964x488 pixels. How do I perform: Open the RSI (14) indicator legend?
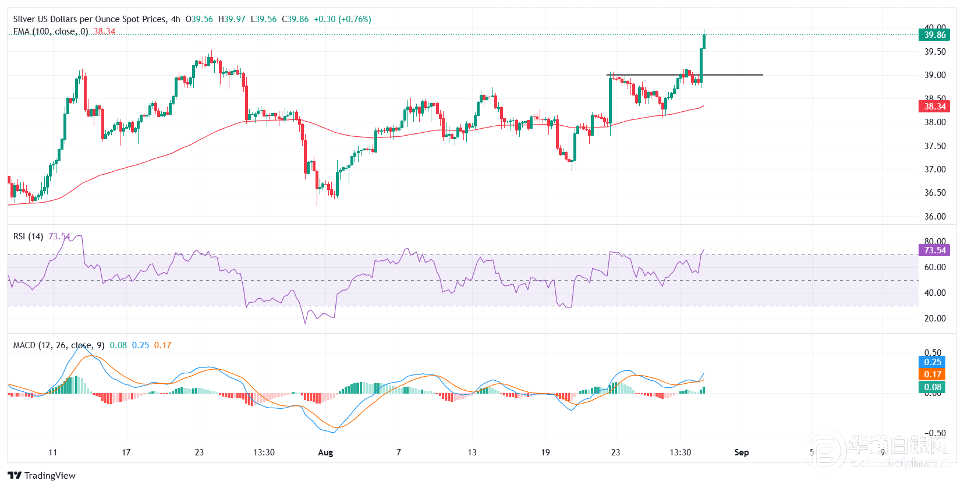pos(28,237)
